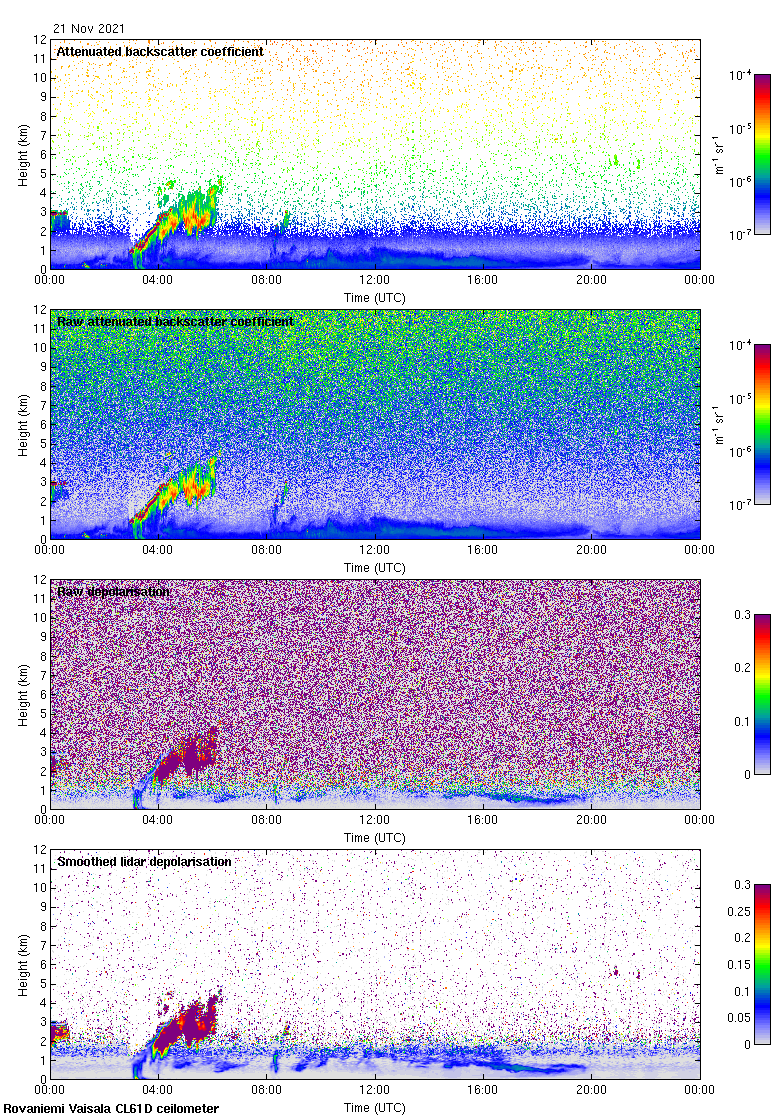
Task: Click the '10⁻⁷' label on second colorbar
Action: pos(740,505)
